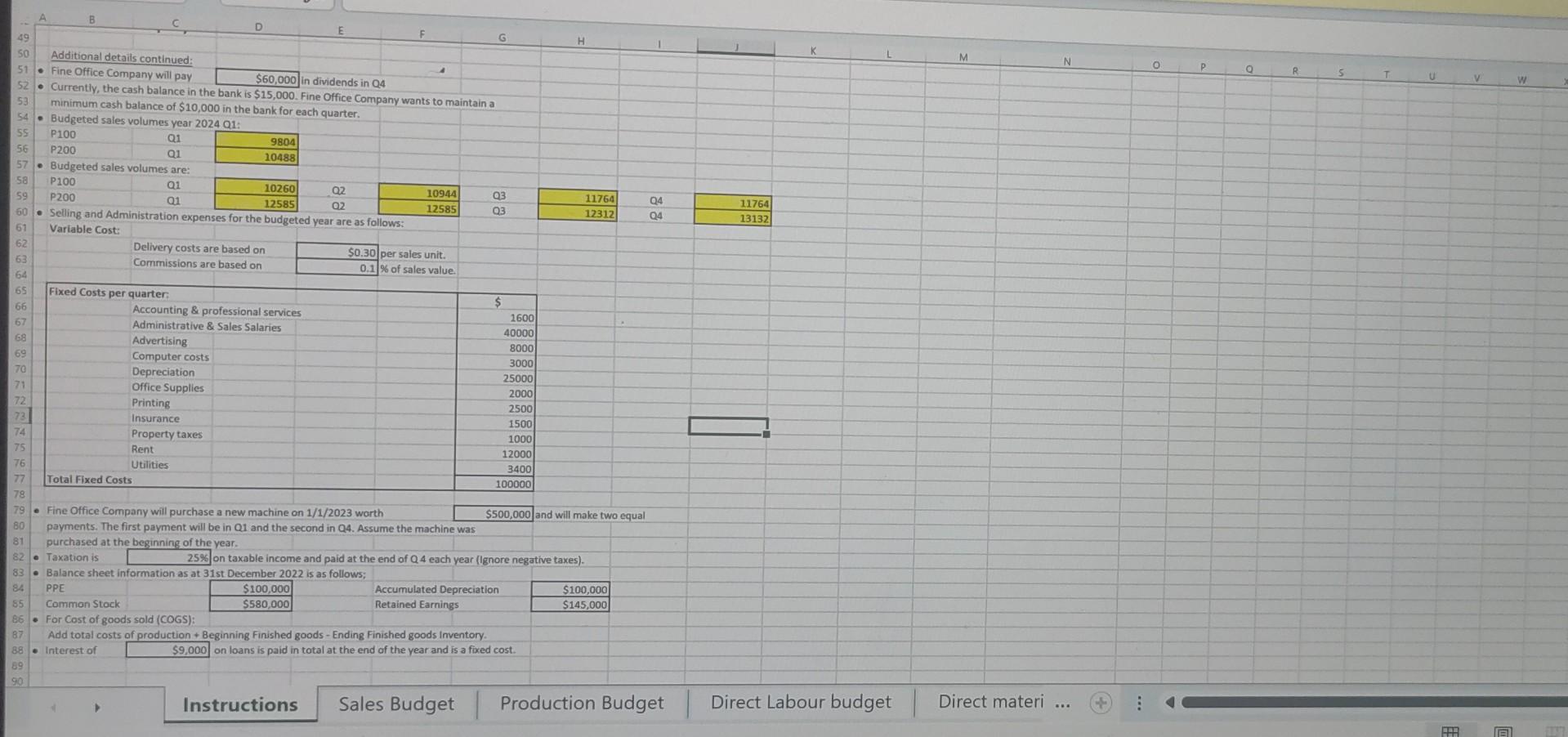Screen dimensions: 1568x737
Task: Select column G header
Action: 502,37
